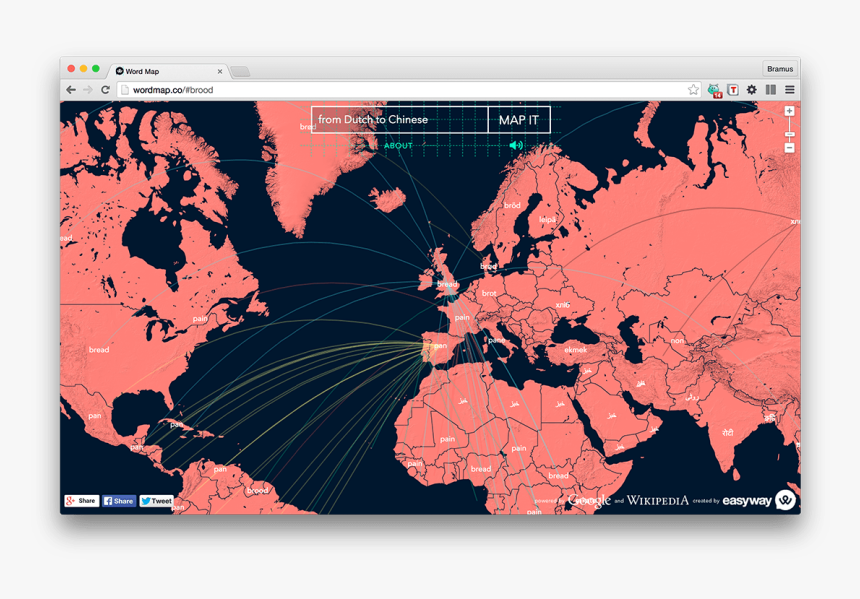Zoom out with the map minus button
This screenshot has height=599, width=860.
pyautogui.click(x=789, y=148)
